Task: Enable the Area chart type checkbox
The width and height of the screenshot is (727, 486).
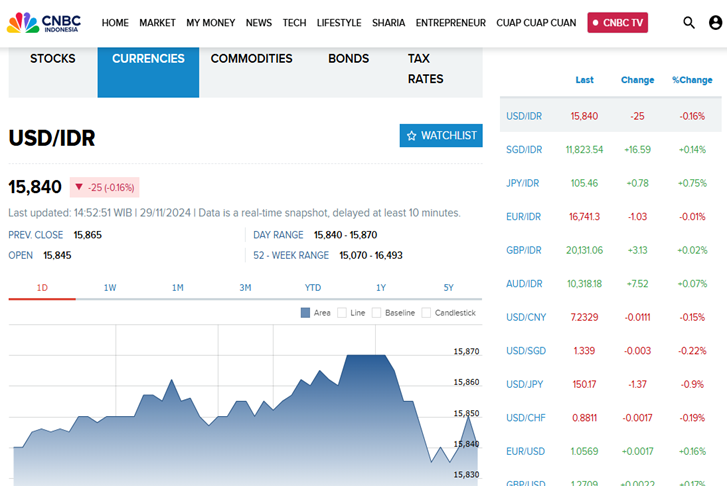Action: click(306, 313)
